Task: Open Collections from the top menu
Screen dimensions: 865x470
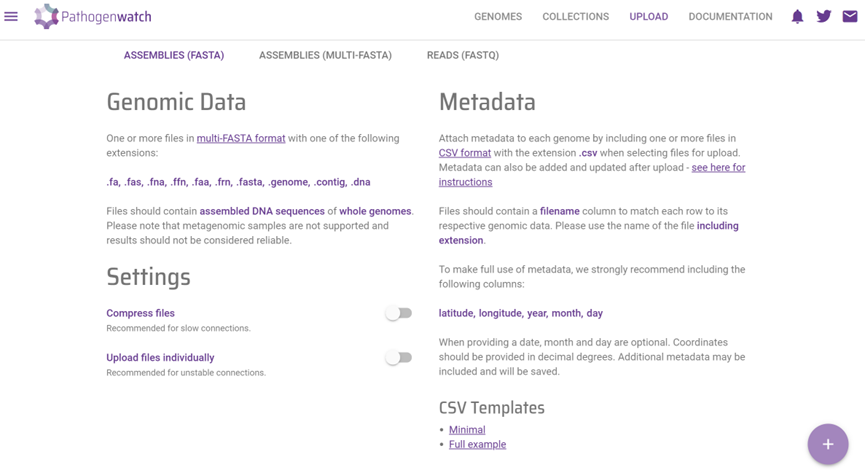Action: (575, 17)
